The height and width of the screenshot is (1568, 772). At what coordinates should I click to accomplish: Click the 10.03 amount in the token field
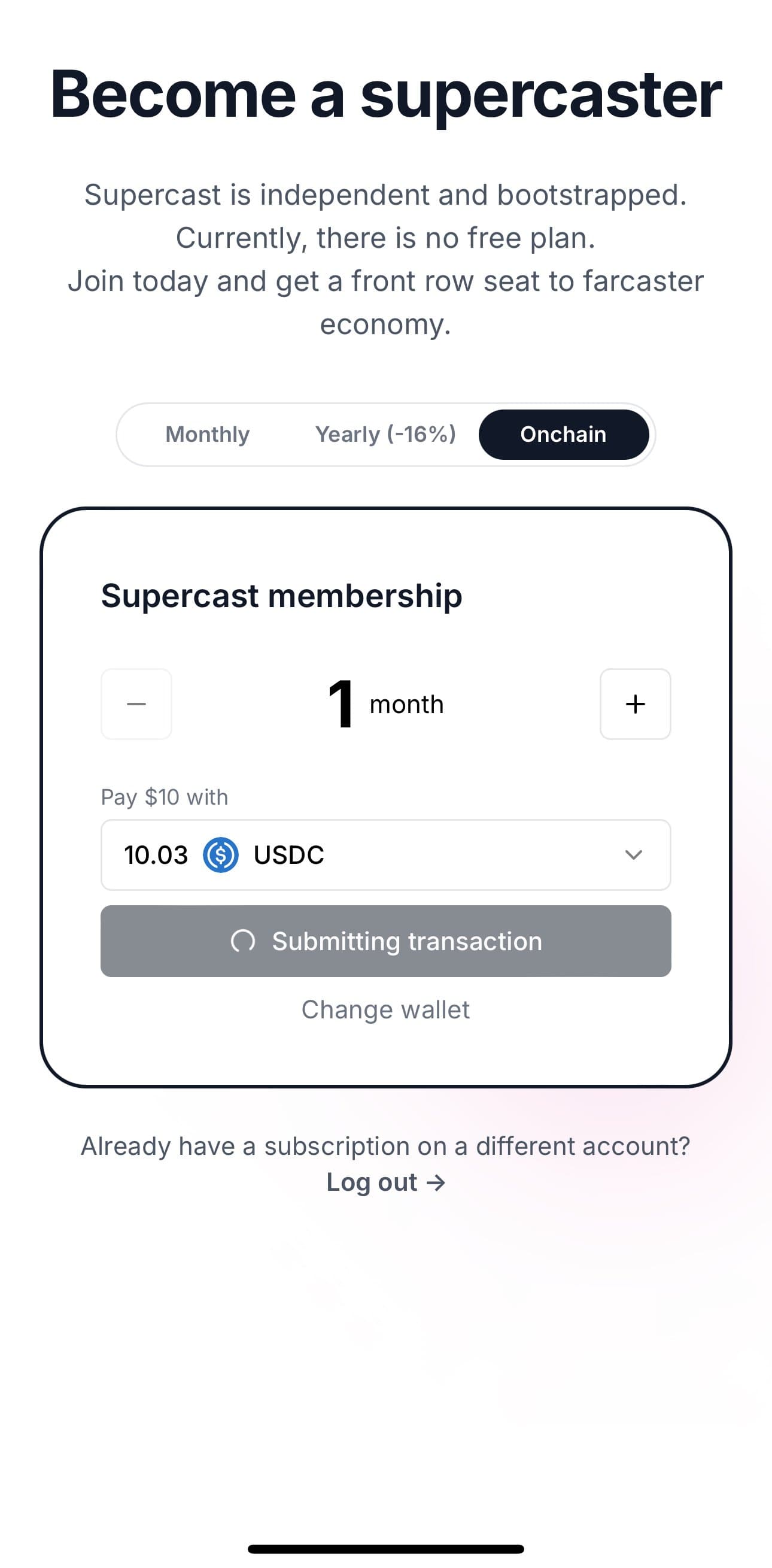(x=156, y=854)
